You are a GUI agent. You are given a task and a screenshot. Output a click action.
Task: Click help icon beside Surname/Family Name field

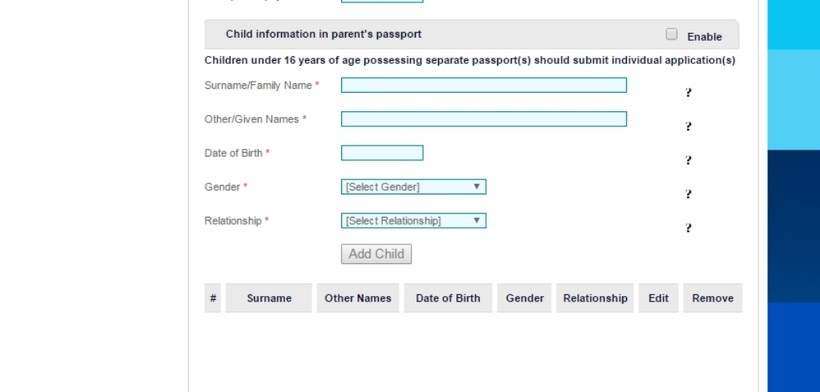click(688, 93)
